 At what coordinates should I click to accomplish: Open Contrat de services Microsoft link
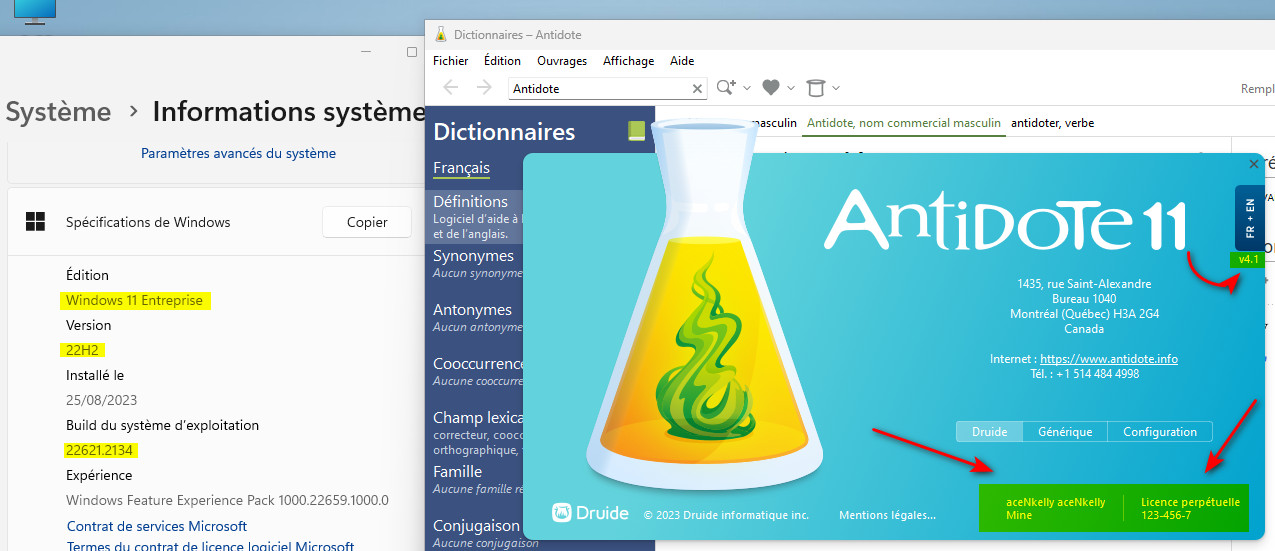tap(157, 526)
